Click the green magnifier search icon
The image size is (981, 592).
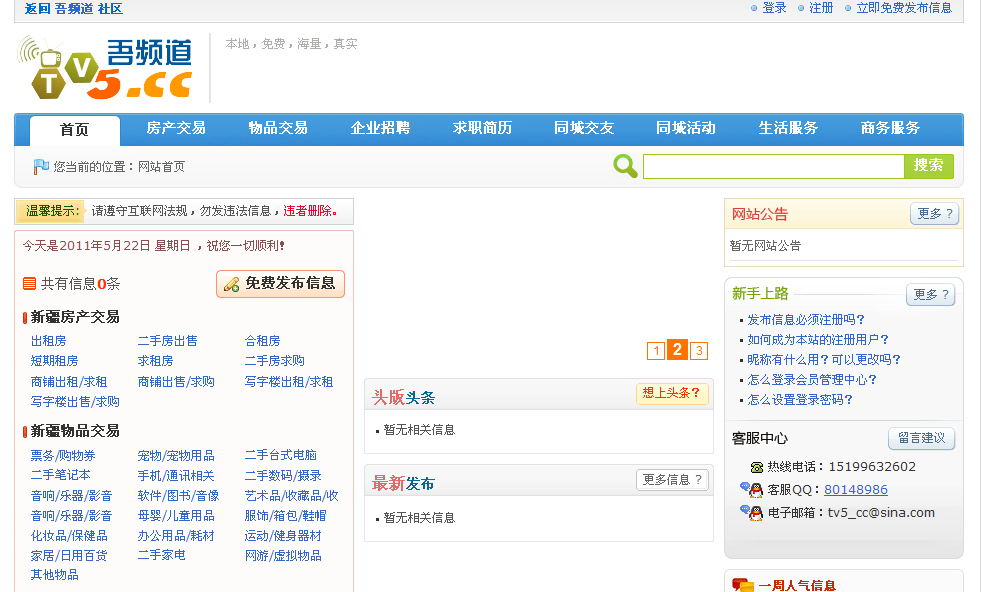(625, 166)
